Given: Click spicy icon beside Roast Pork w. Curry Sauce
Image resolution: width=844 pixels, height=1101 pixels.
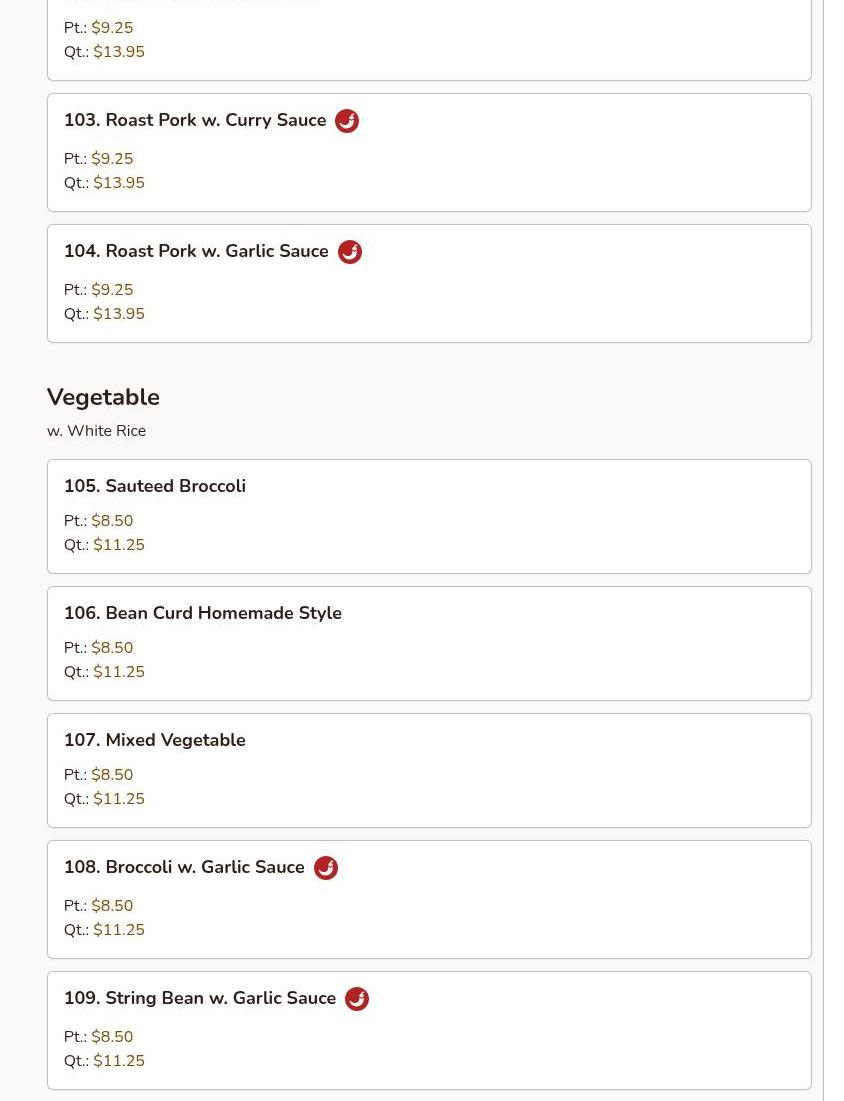Looking at the screenshot, I should click(x=347, y=121).
